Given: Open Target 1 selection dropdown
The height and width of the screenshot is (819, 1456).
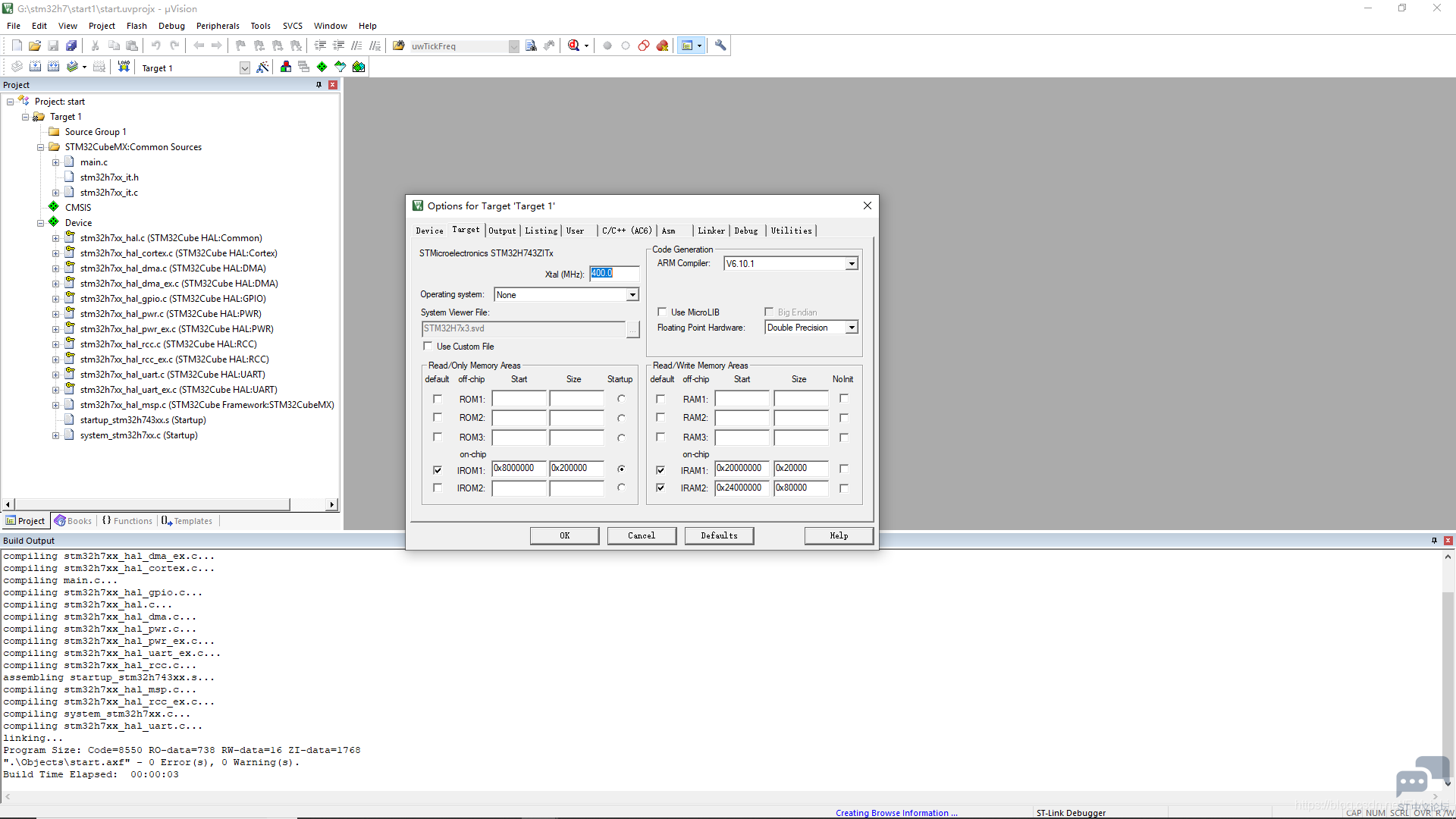Looking at the screenshot, I should [245, 68].
